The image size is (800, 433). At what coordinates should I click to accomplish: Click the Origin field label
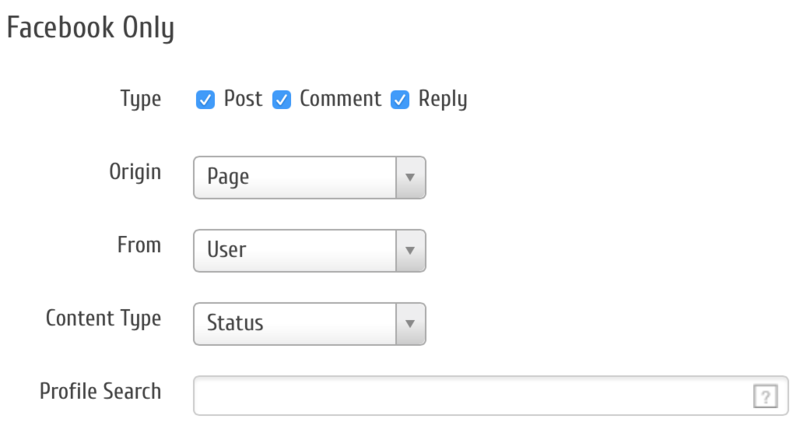coord(134,171)
